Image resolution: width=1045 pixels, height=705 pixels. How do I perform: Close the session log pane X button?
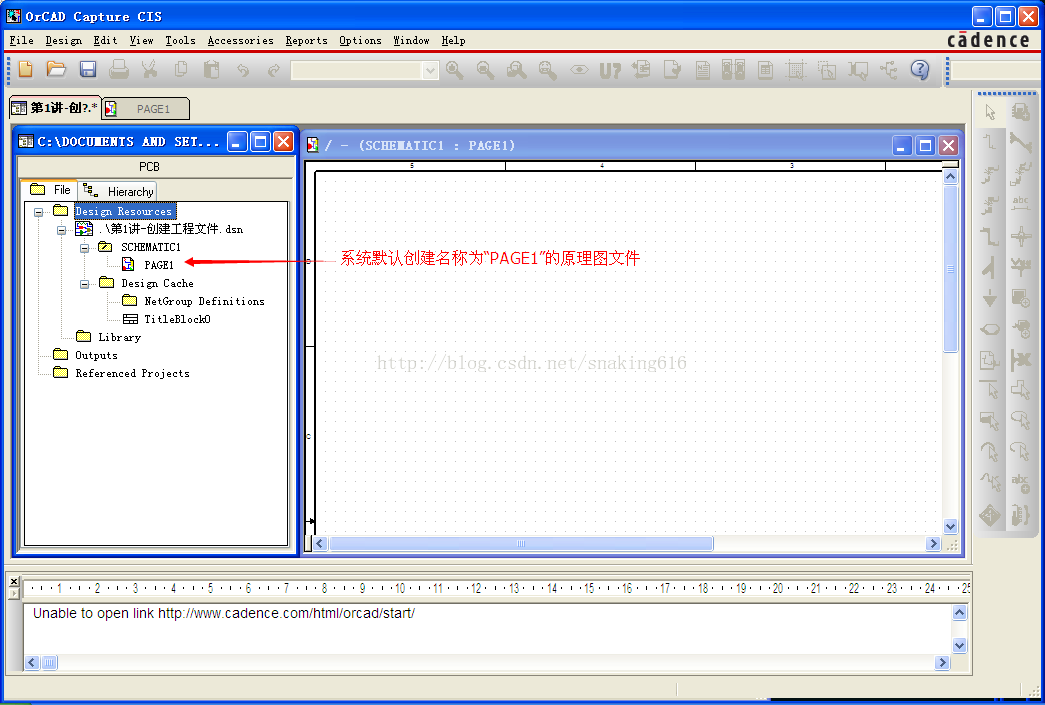[14, 582]
